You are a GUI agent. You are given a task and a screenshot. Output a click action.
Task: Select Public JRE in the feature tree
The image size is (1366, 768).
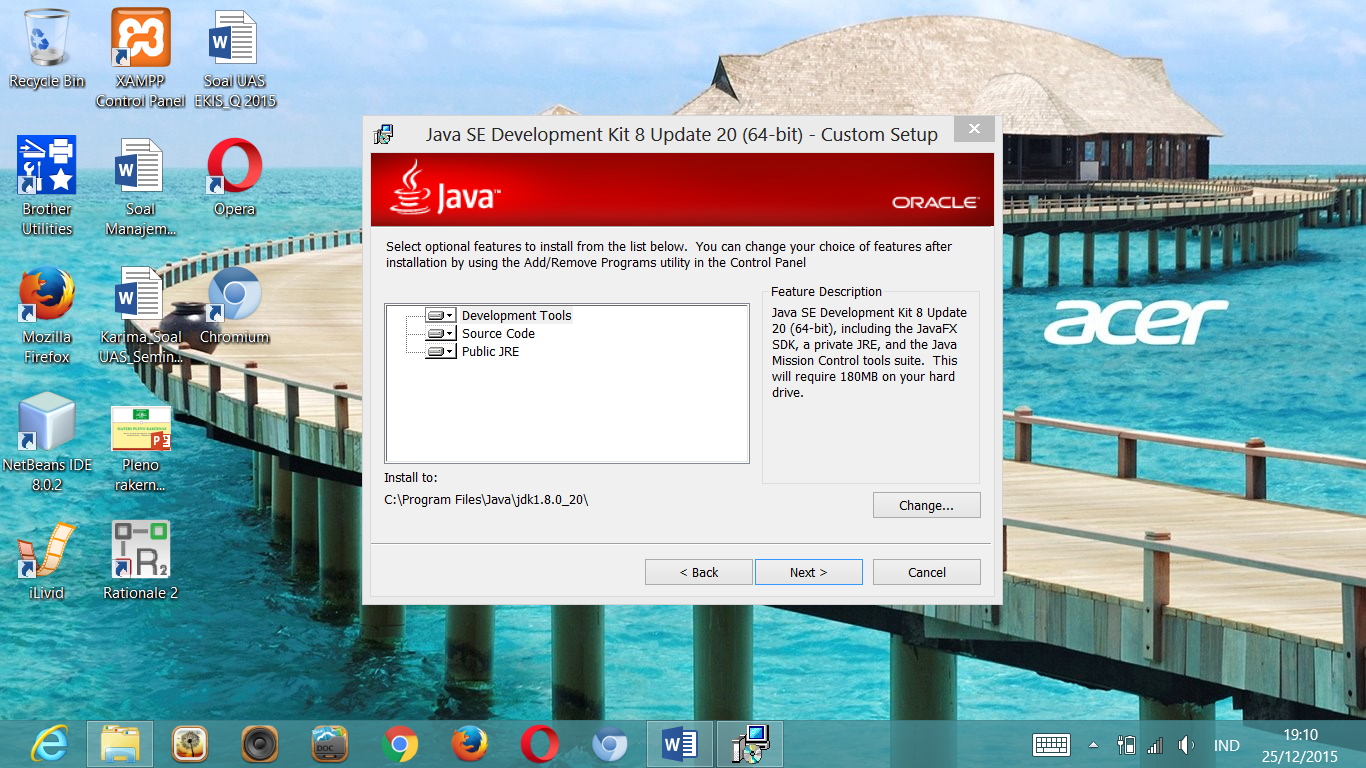tap(490, 352)
